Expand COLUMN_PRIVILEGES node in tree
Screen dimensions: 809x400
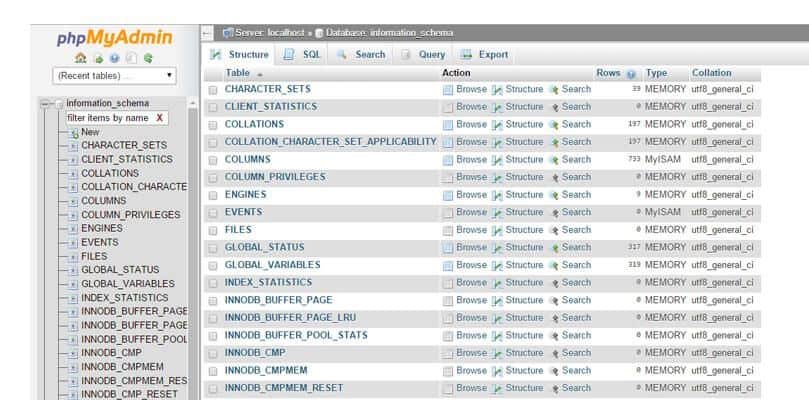pyautogui.click(x=73, y=215)
